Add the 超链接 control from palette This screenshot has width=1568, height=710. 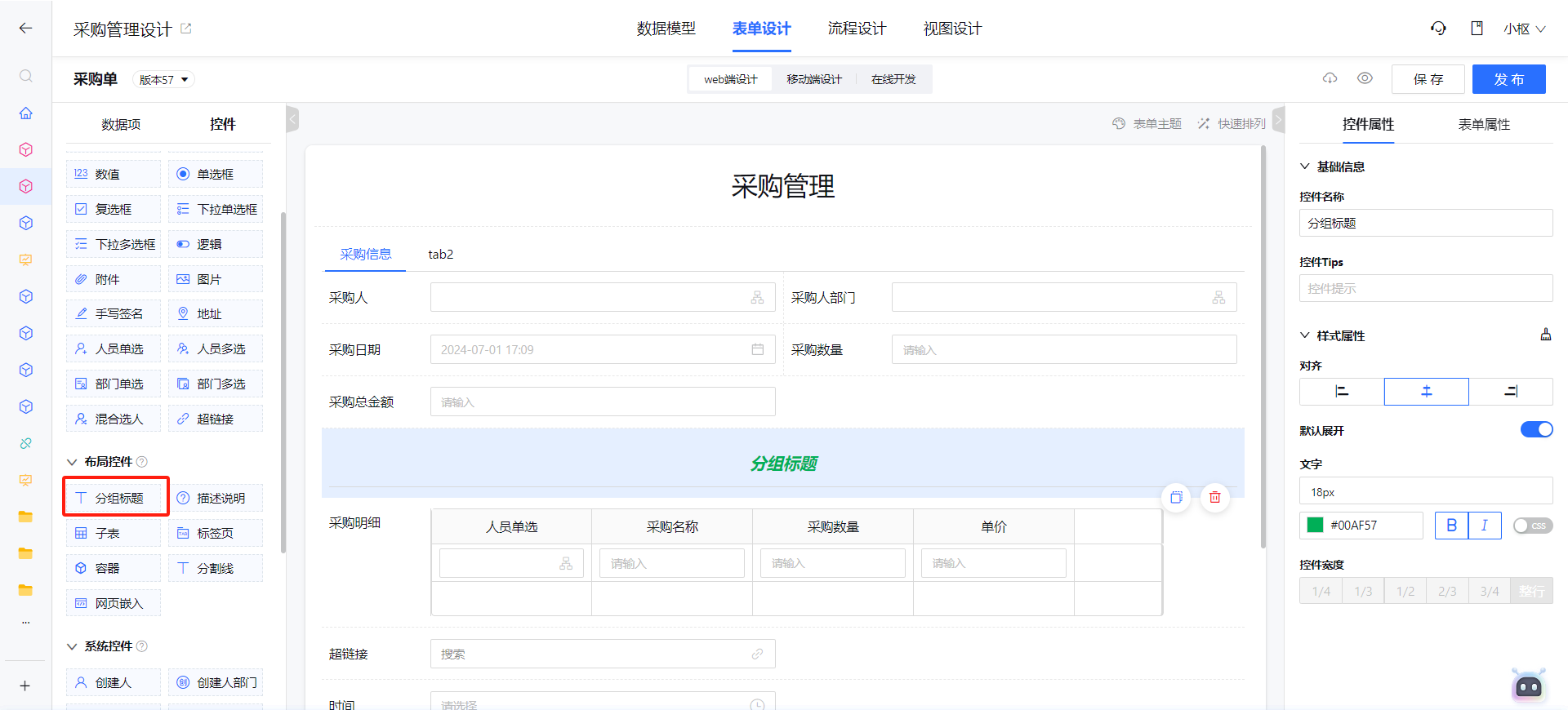216,419
